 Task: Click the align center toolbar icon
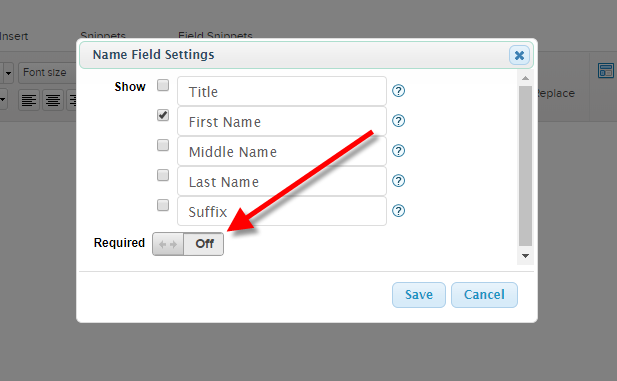tap(53, 100)
